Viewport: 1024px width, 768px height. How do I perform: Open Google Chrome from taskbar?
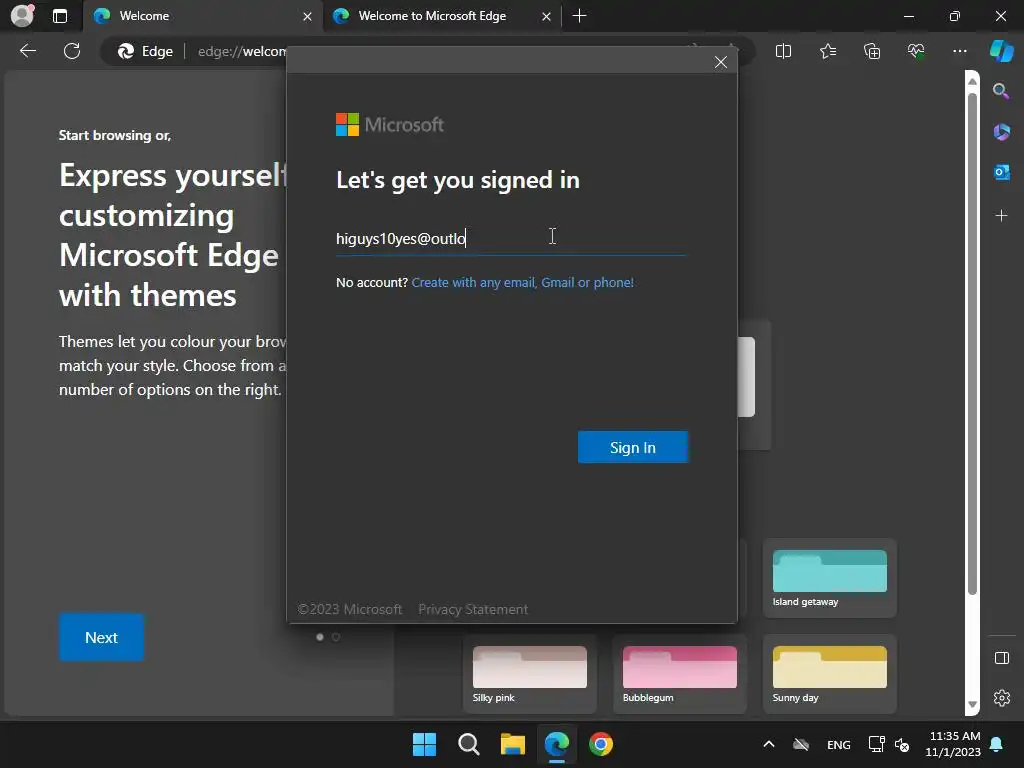click(601, 744)
